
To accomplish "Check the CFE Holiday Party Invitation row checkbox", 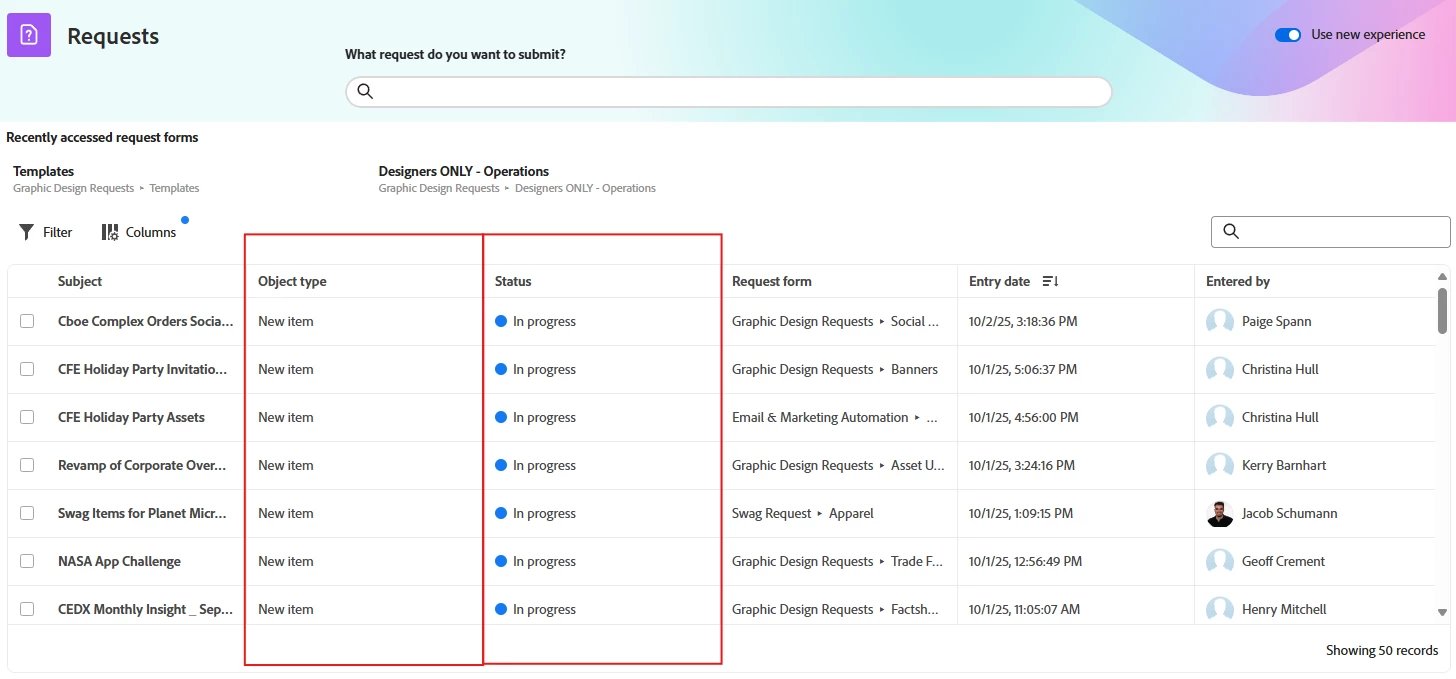I will (27, 369).
